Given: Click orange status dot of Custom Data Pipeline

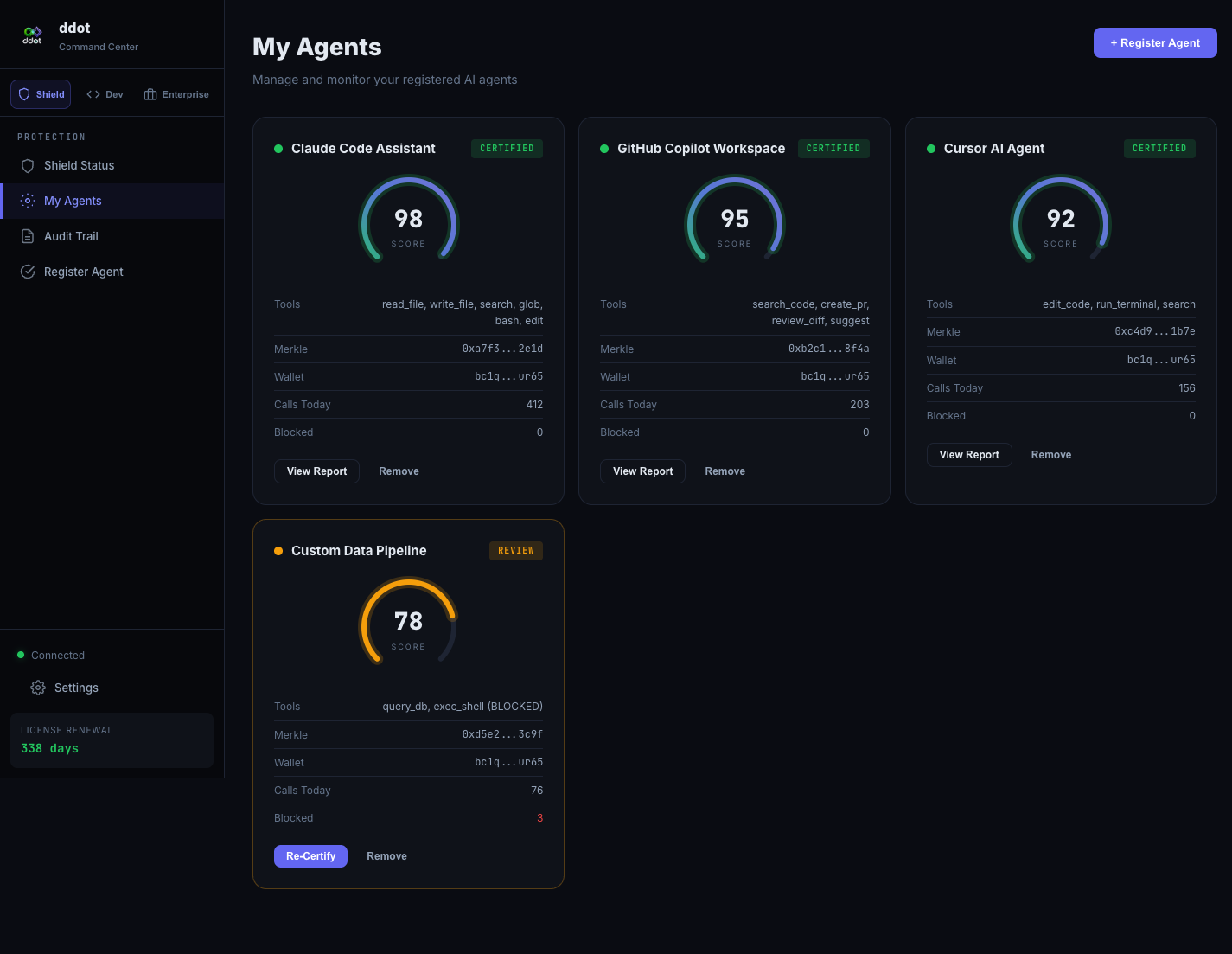Looking at the screenshot, I should [x=278, y=551].
